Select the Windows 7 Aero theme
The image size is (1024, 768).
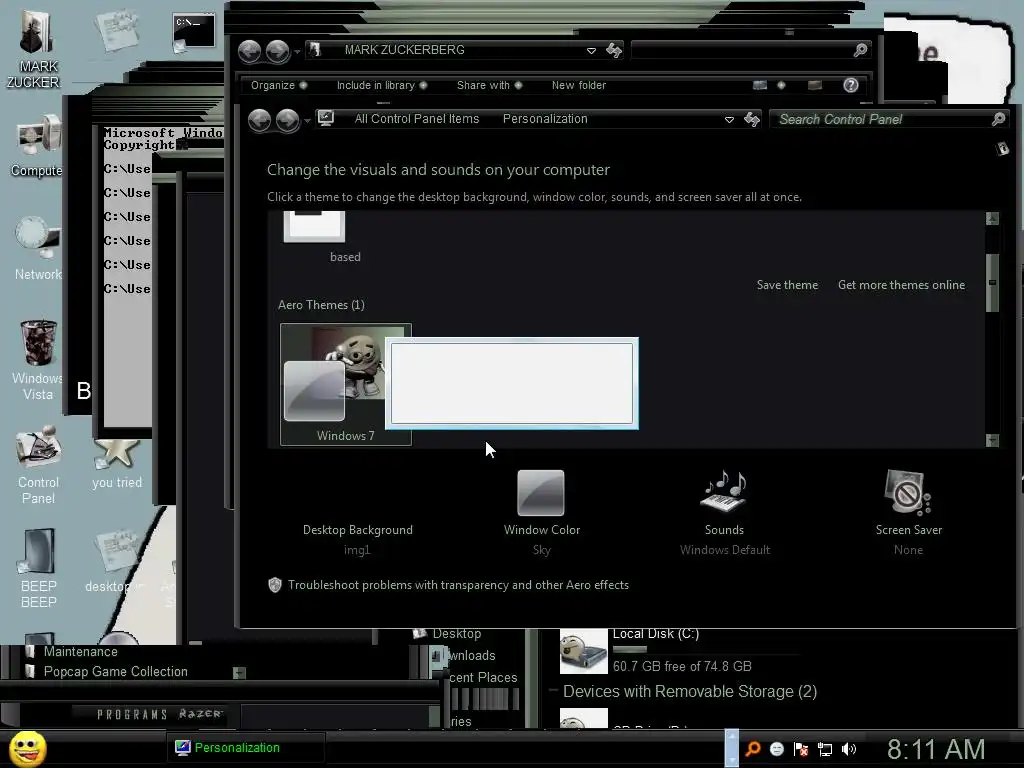point(345,385)
